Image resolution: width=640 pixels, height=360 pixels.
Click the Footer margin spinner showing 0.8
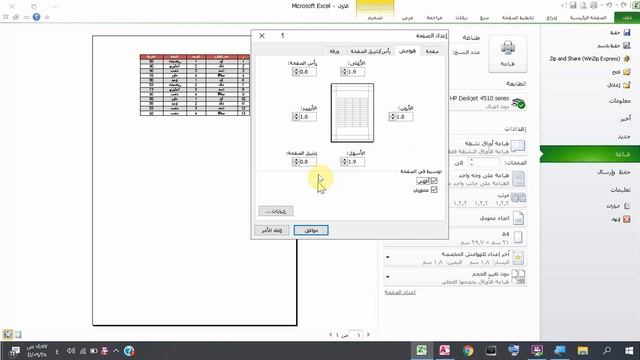point(304,162)
